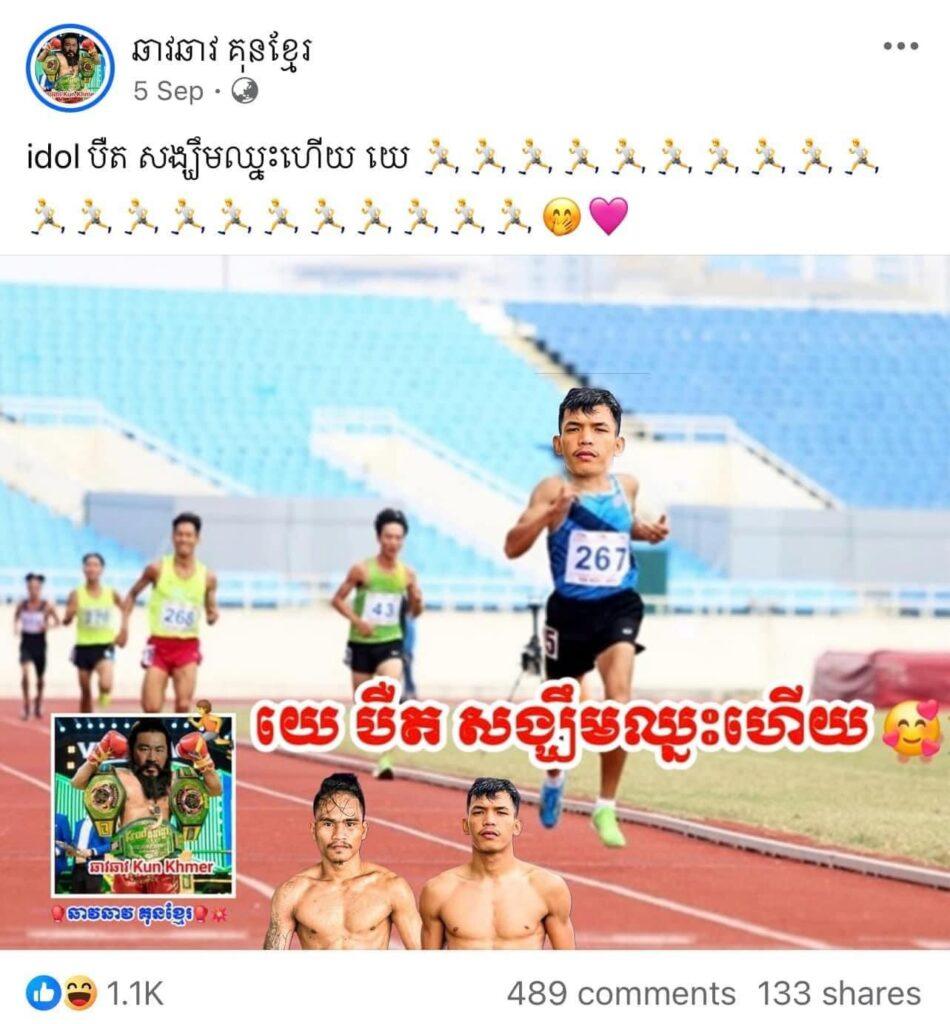Click the smiling hearts emoji on image

click(x=912, y=730)
